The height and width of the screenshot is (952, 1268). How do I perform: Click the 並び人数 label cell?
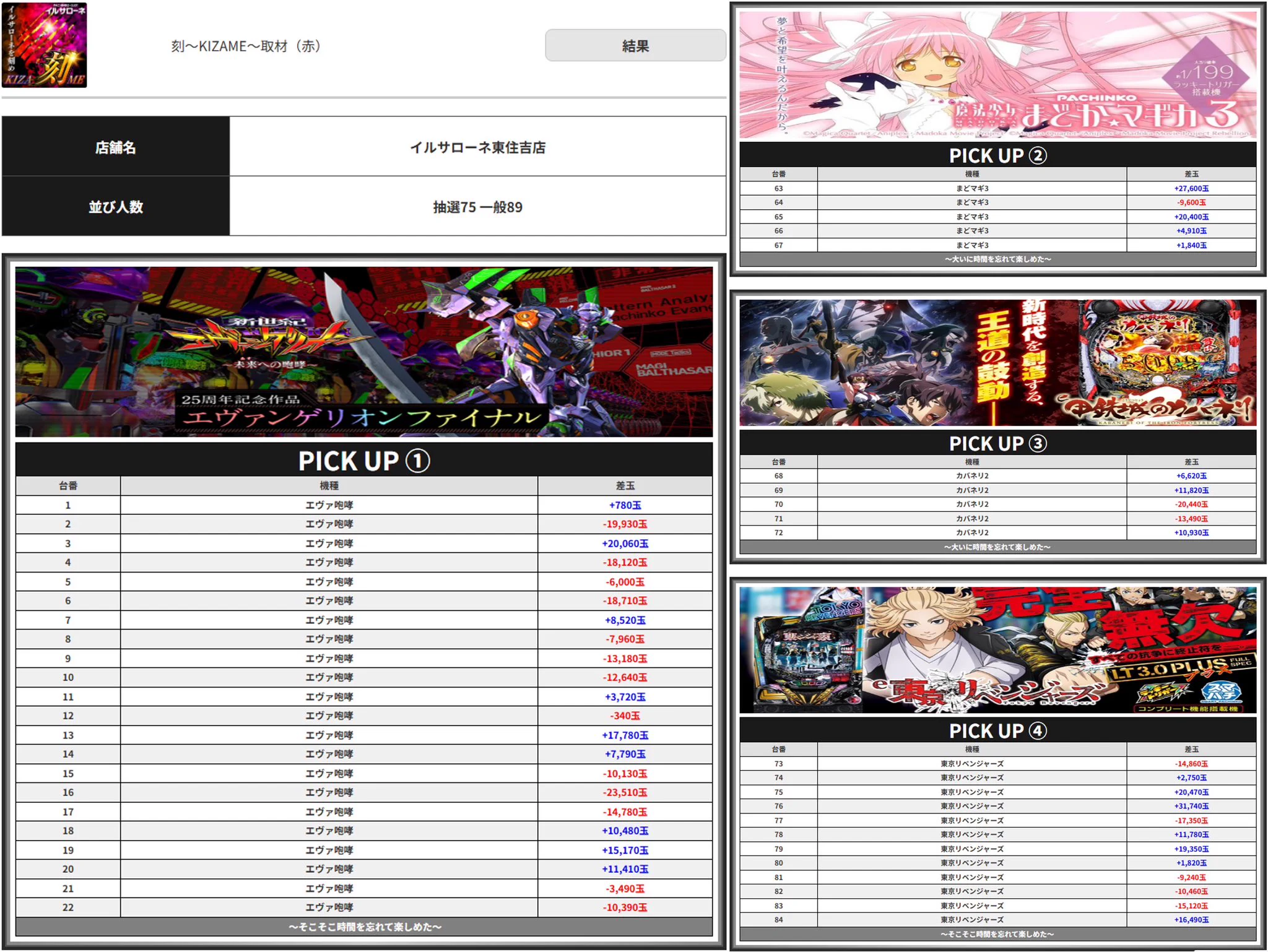[116, 206]
